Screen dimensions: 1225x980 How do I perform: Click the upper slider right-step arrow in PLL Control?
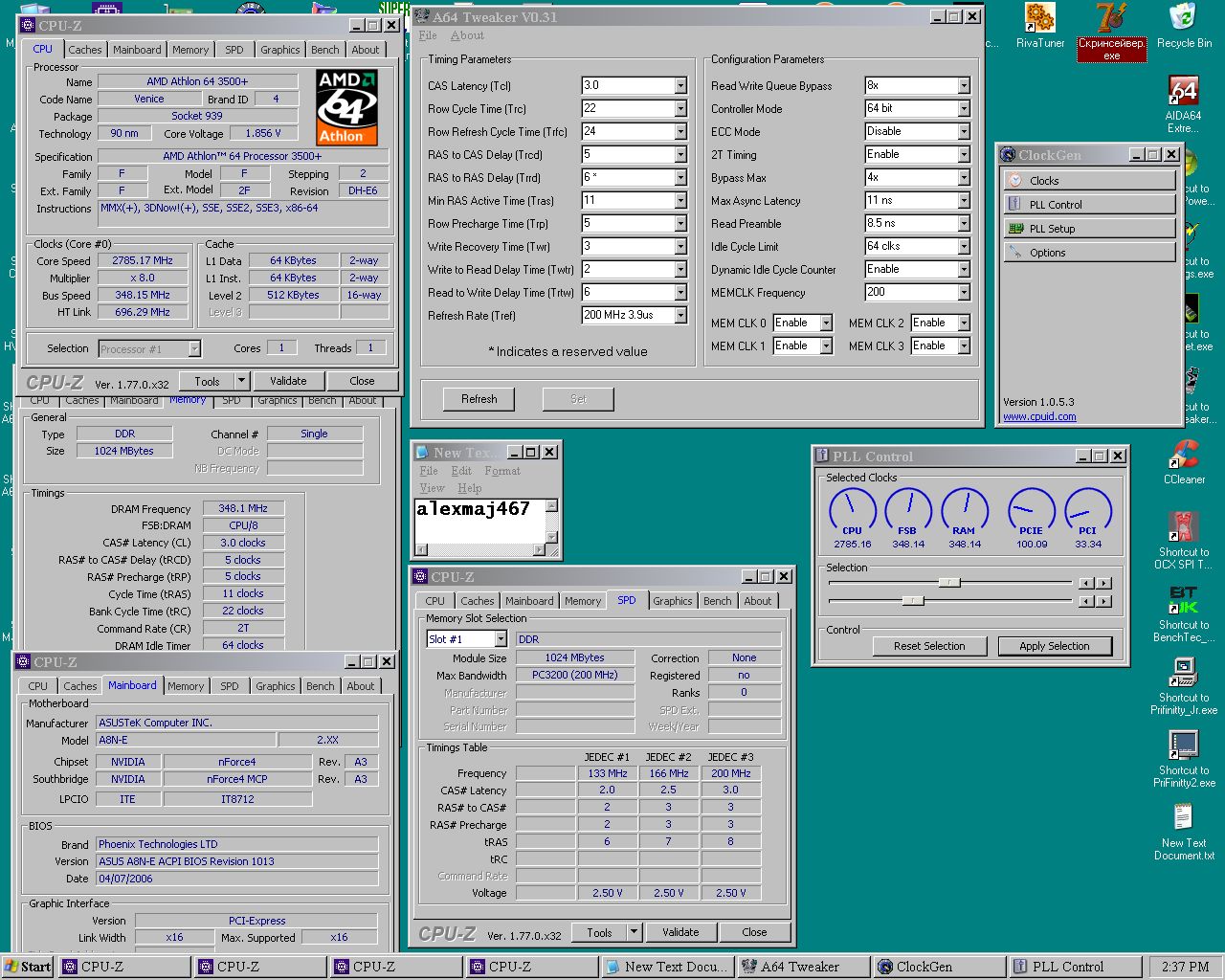click(1103, 583)
